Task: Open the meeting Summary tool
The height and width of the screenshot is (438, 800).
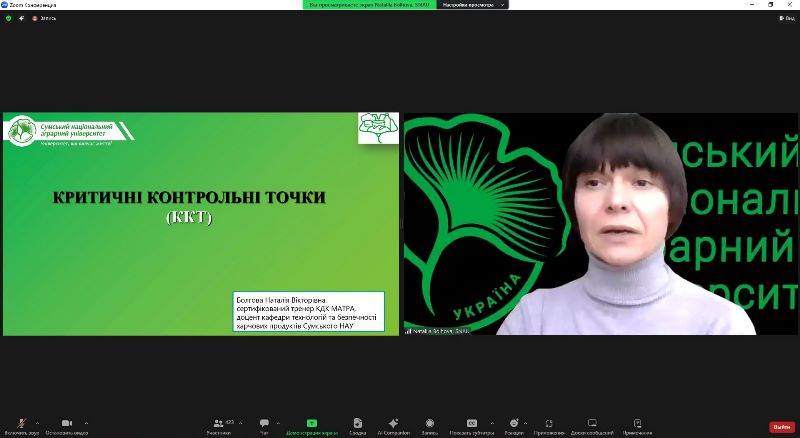Action: (356, 424)
